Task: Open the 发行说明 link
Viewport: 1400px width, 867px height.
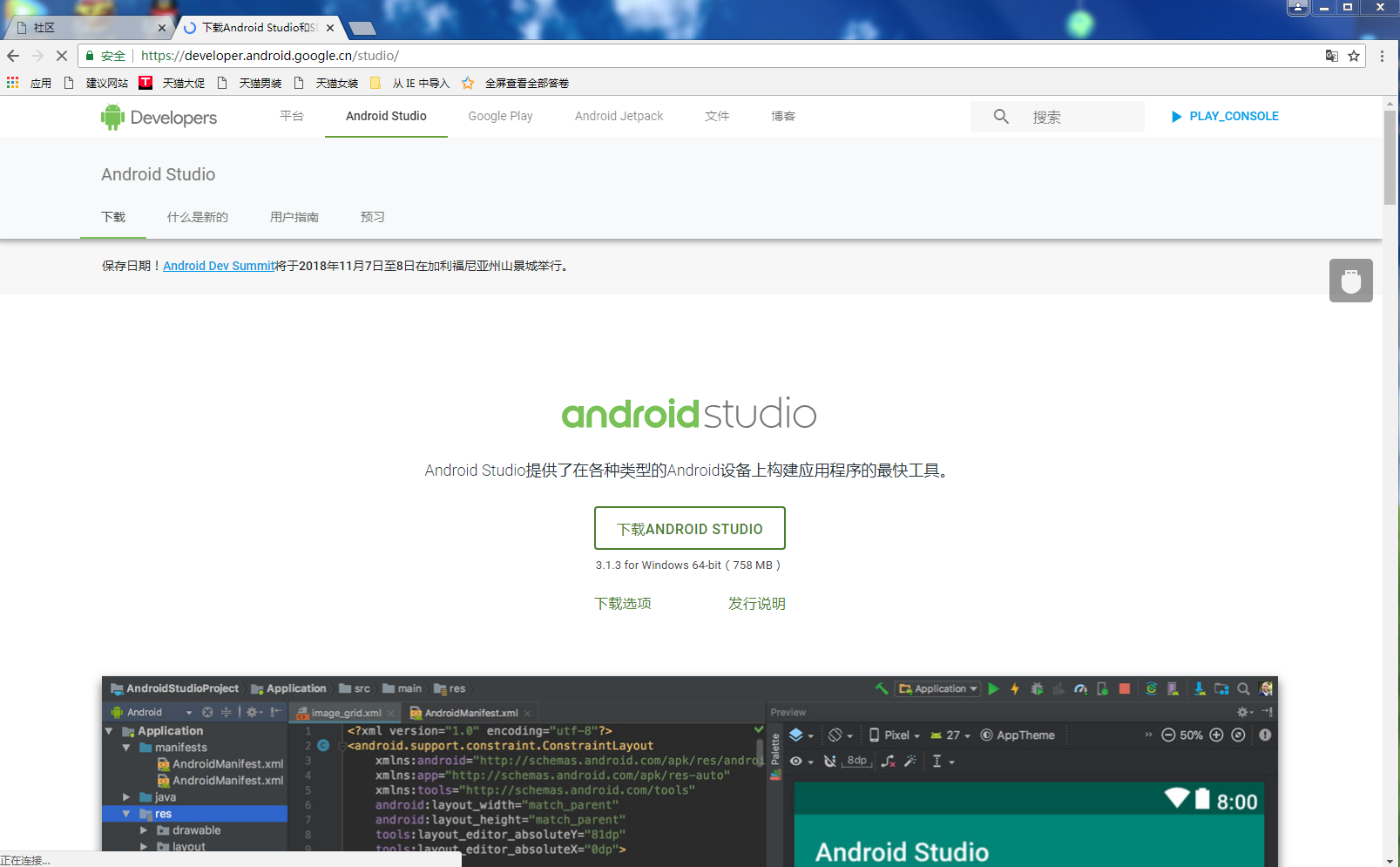Action: pyautogui.click(x=757, y=603)
